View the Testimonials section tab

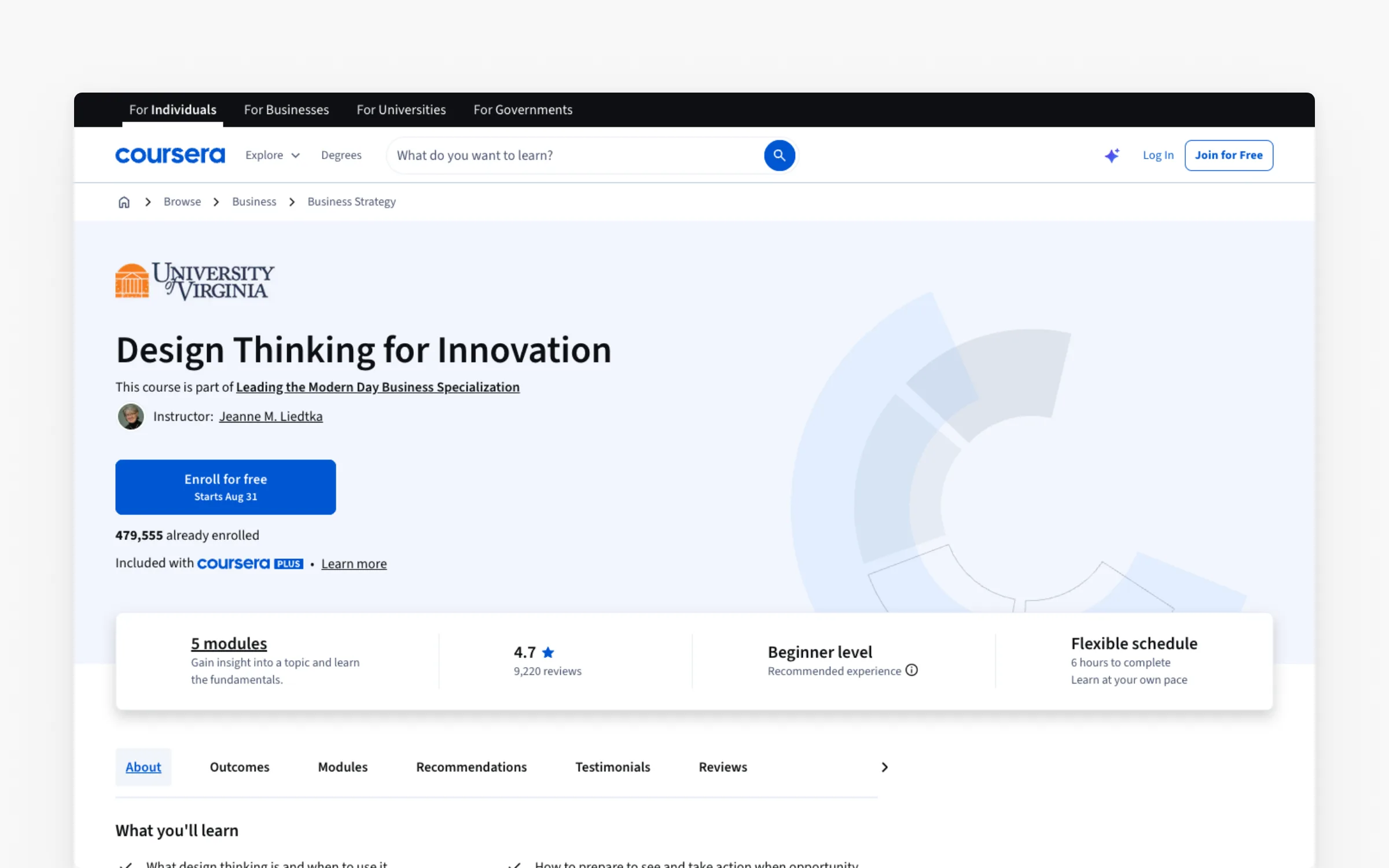[x=612, y=767]
